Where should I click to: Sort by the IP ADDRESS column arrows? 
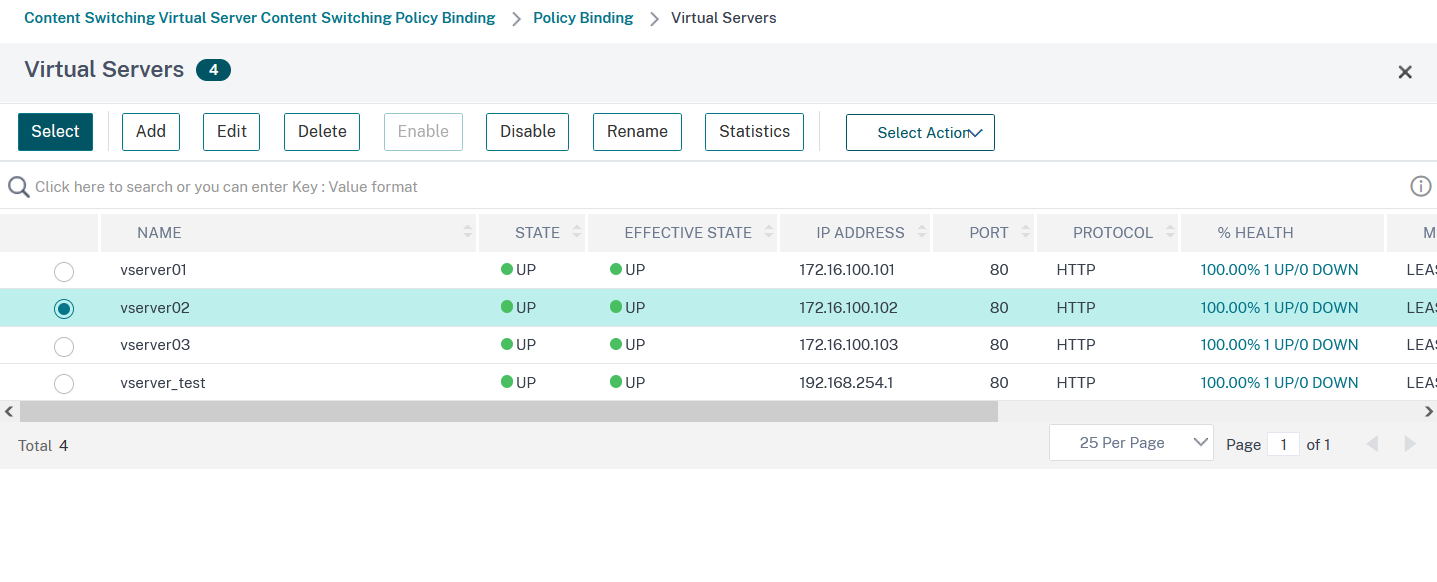tap(919, 233)
